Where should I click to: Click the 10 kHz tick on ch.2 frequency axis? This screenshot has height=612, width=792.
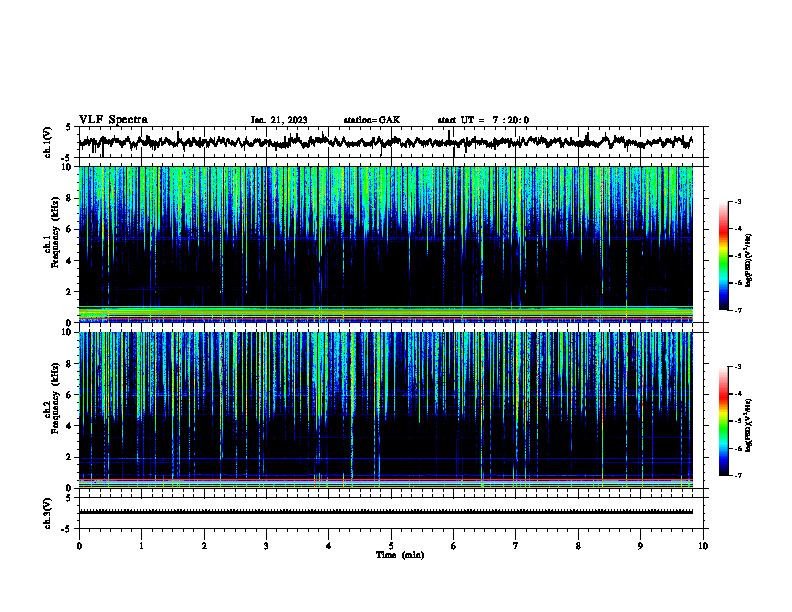pos(67,332)
